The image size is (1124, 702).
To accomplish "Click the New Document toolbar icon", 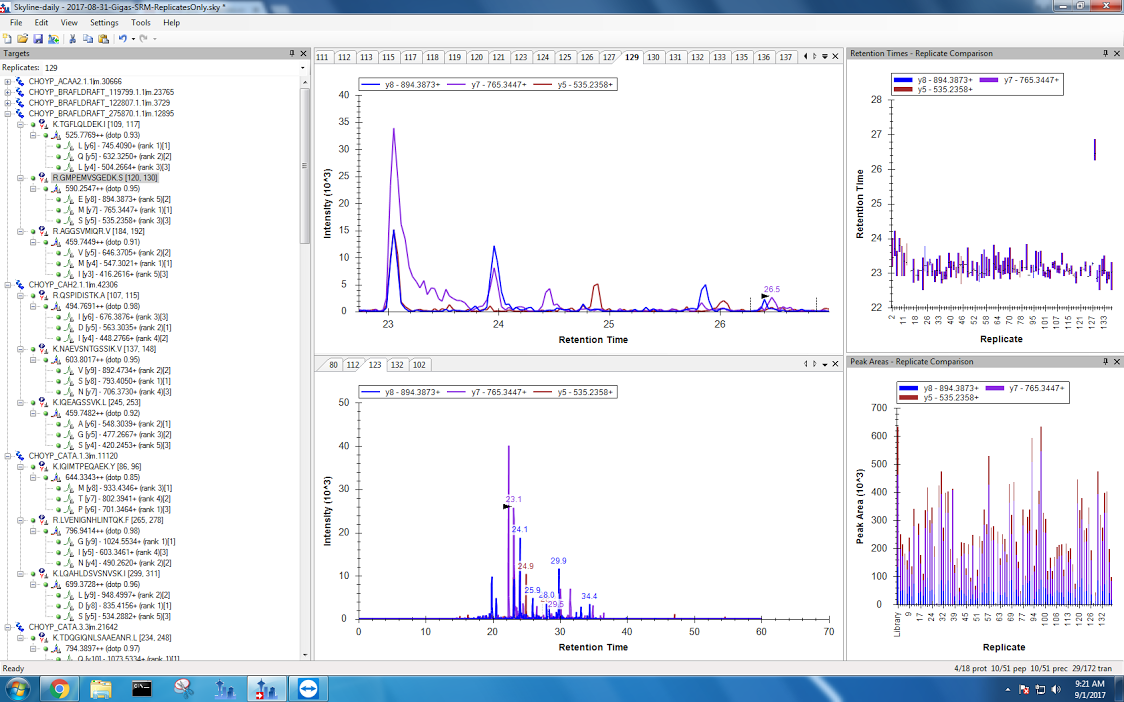I will tap(8, 38).
